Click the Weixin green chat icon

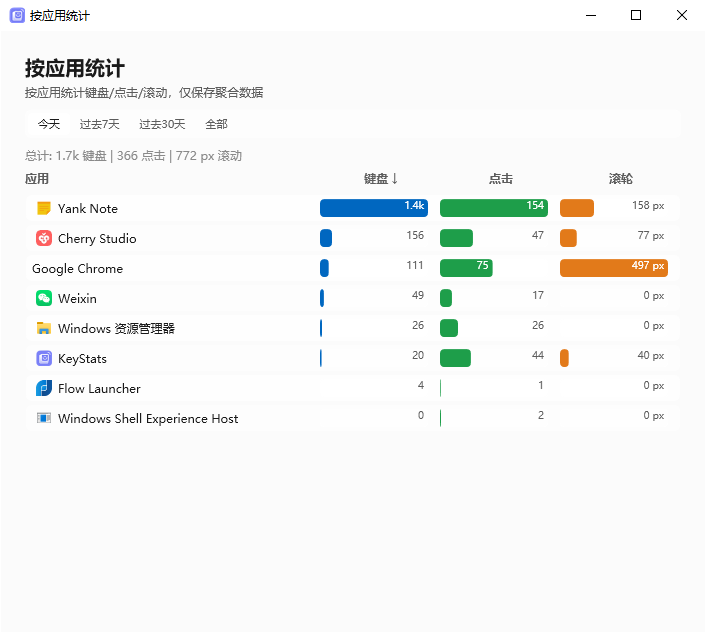point(44,298)
